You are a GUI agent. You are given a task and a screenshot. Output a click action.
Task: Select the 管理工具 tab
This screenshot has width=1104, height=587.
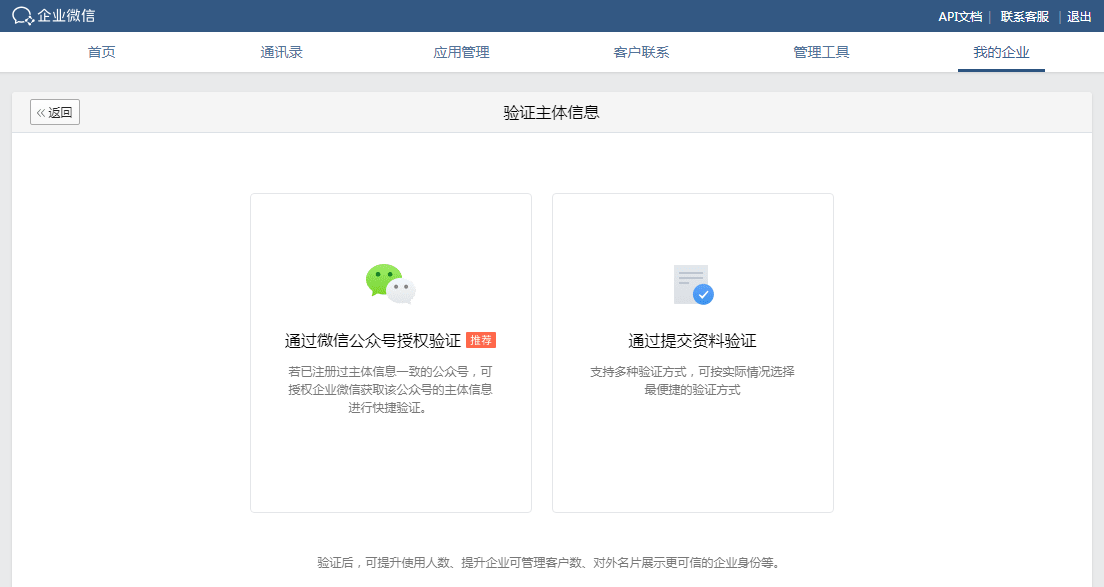821,53
